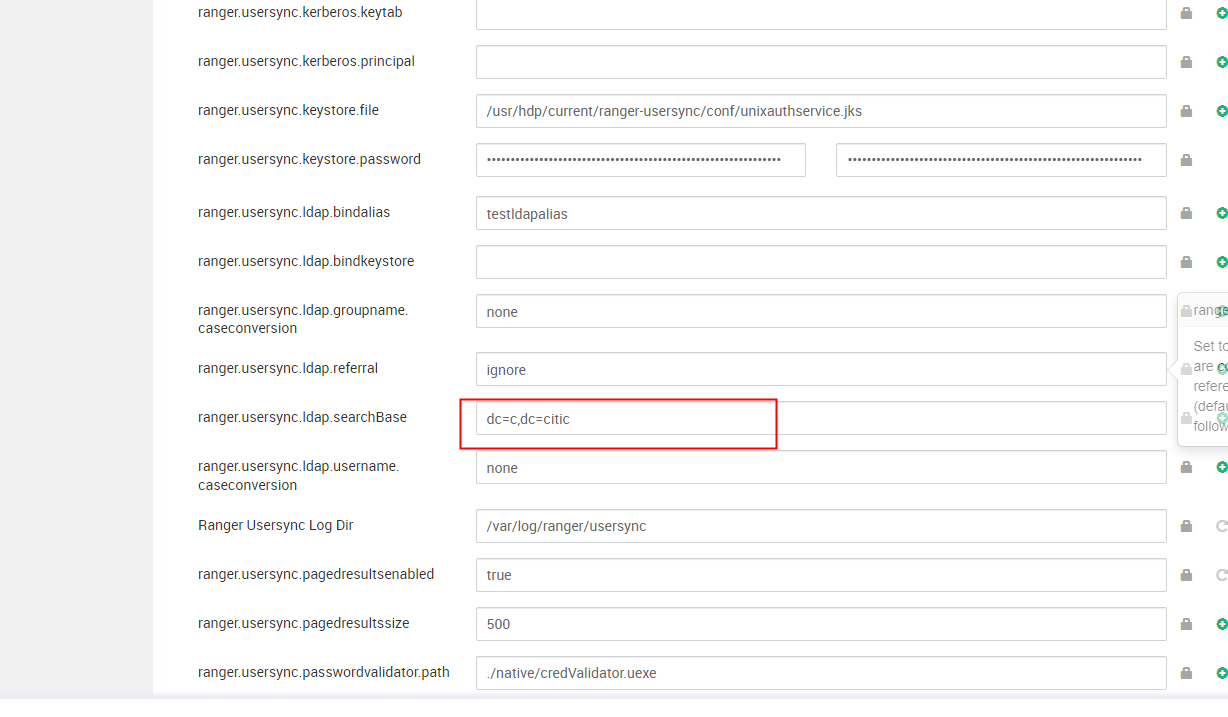
Task: Click the ranger.usersync.ldap.bindkeystore label
Action: 306,261
